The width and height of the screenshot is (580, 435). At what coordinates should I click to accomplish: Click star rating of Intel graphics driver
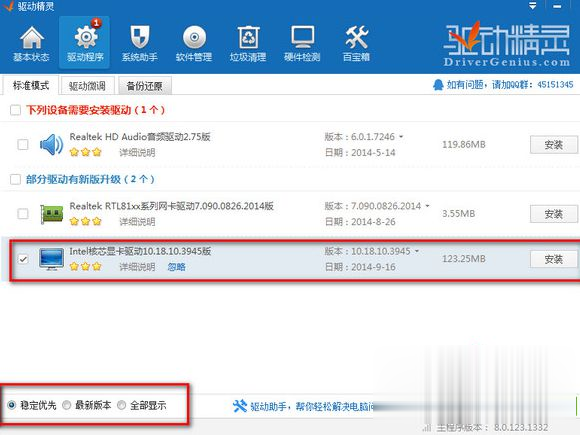pos(85,266)
